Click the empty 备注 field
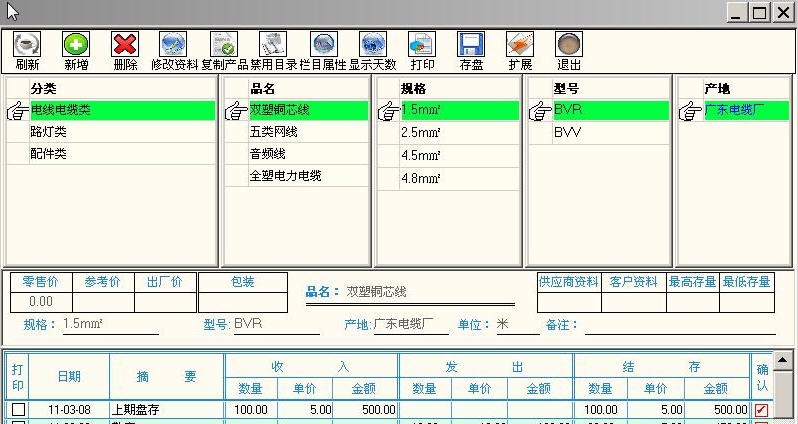Viewport: 798px width, 424px height. [x=680, y=324]
